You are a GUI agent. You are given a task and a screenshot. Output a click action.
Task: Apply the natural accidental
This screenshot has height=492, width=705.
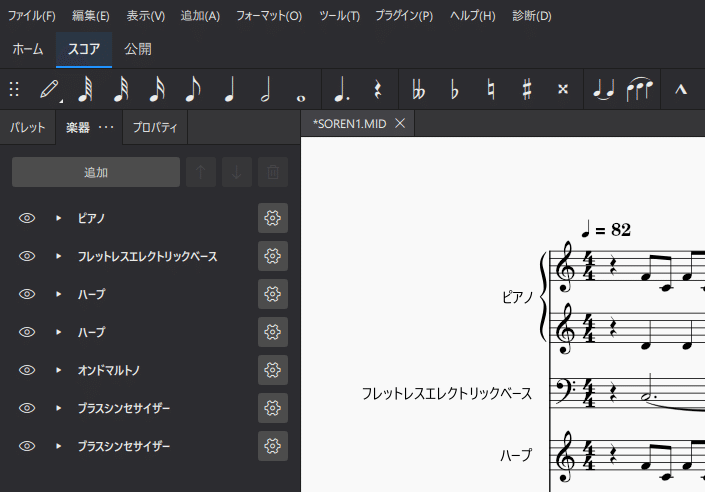(491, 89)
